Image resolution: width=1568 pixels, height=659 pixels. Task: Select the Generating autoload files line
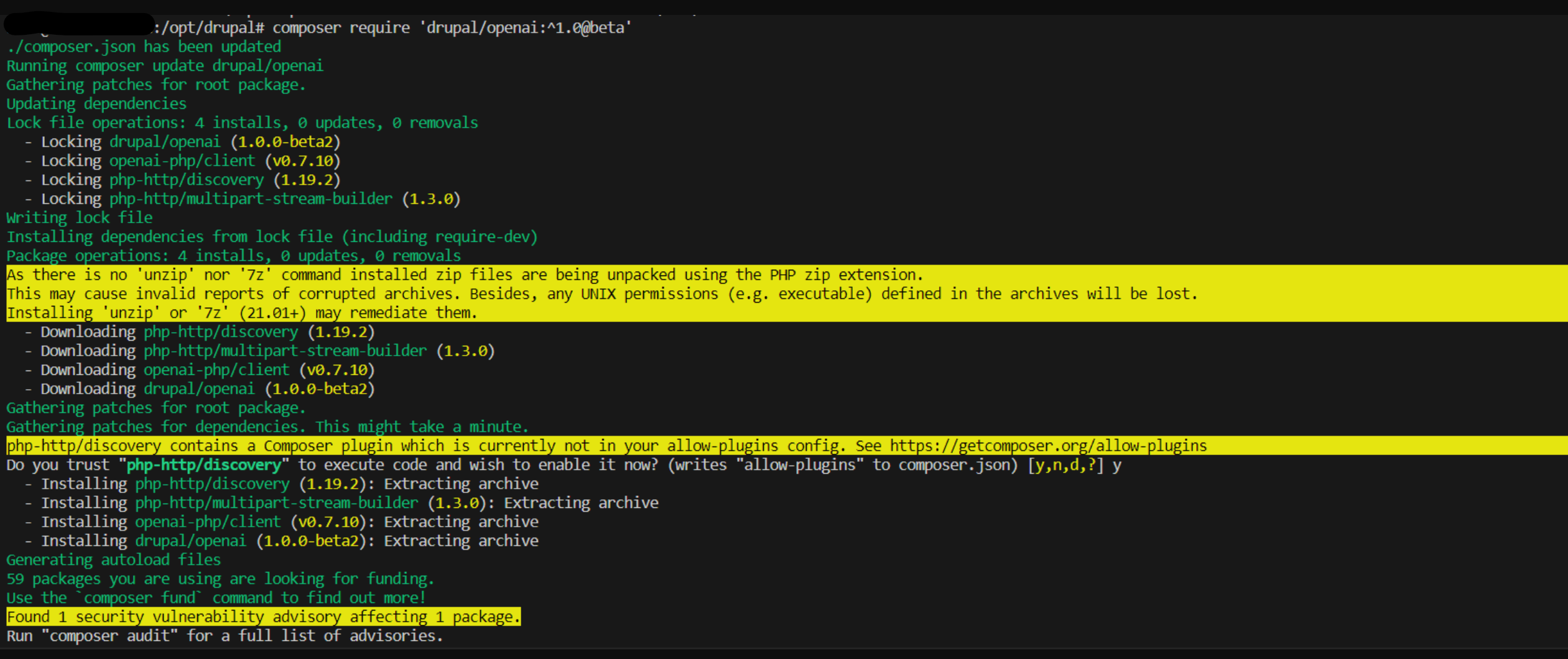click(113, 560)
